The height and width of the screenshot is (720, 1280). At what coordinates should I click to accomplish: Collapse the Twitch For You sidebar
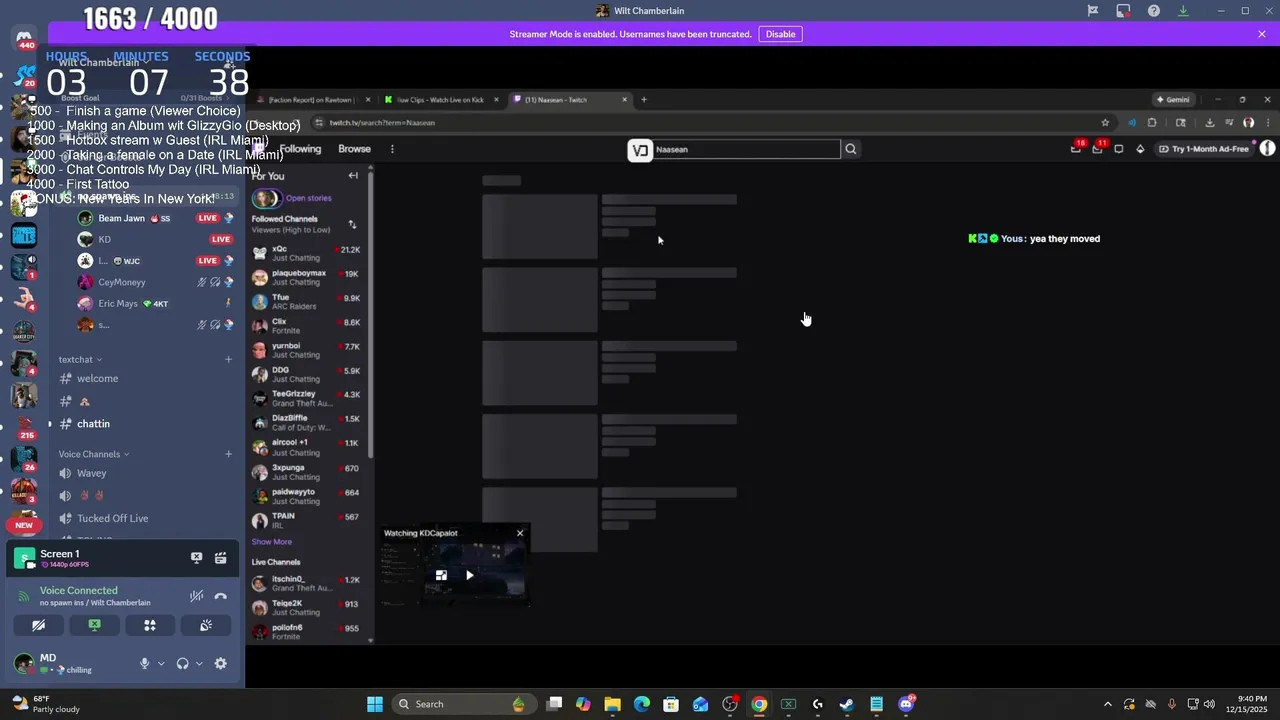click(x=353, y=176)
